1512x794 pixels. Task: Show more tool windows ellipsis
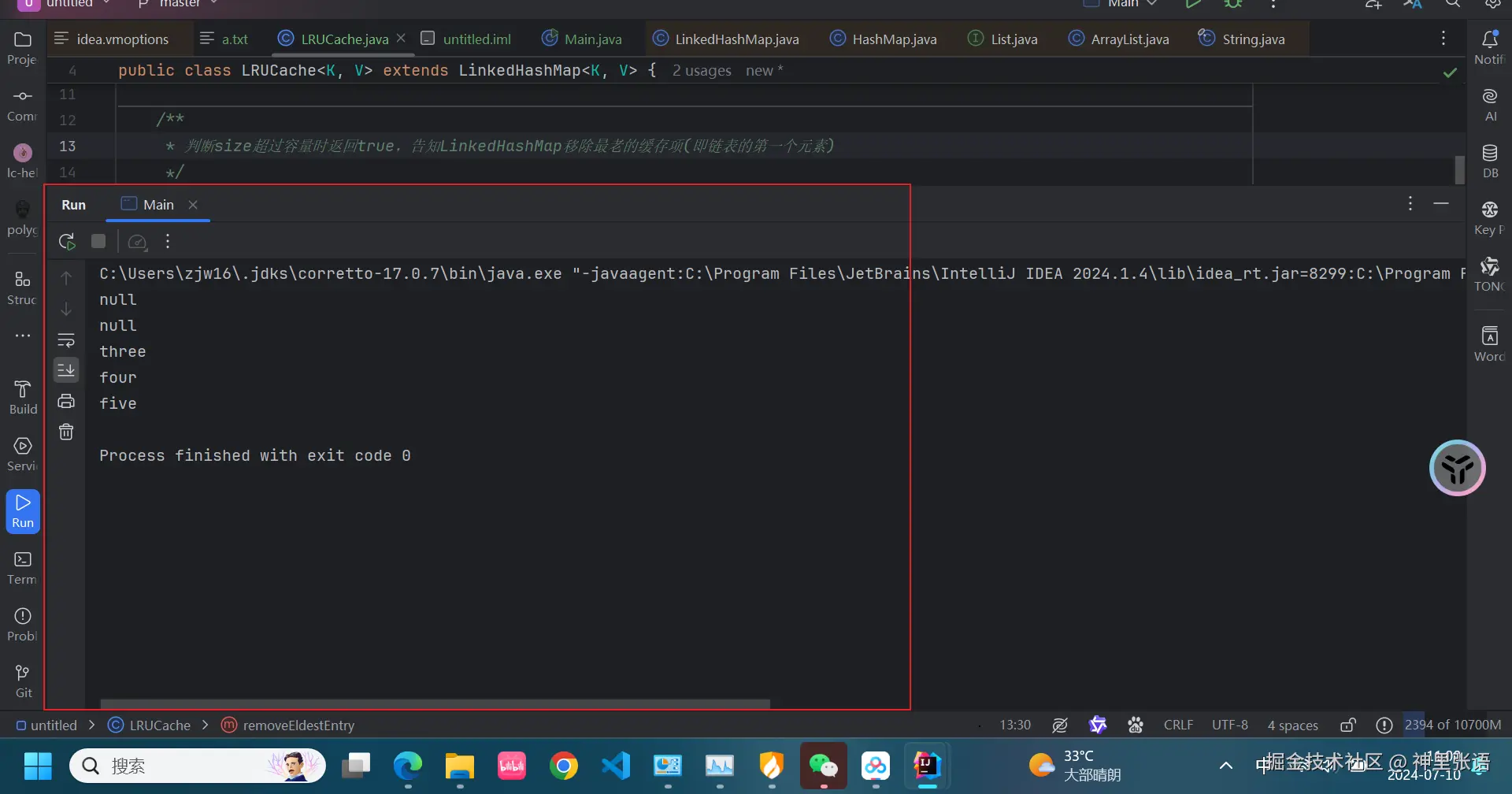point(23,336)
